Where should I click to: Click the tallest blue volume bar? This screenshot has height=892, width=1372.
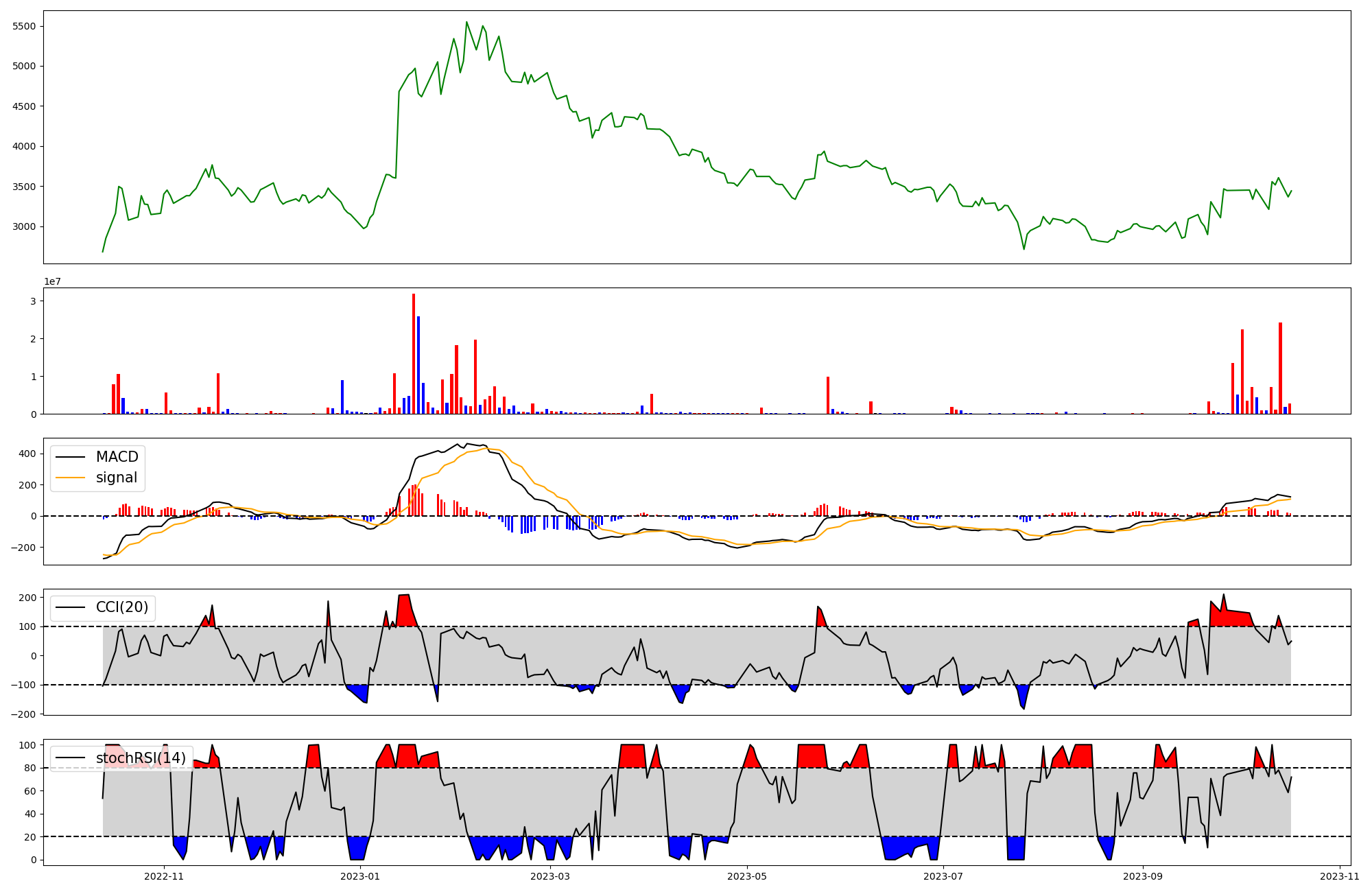click(418, 364)
